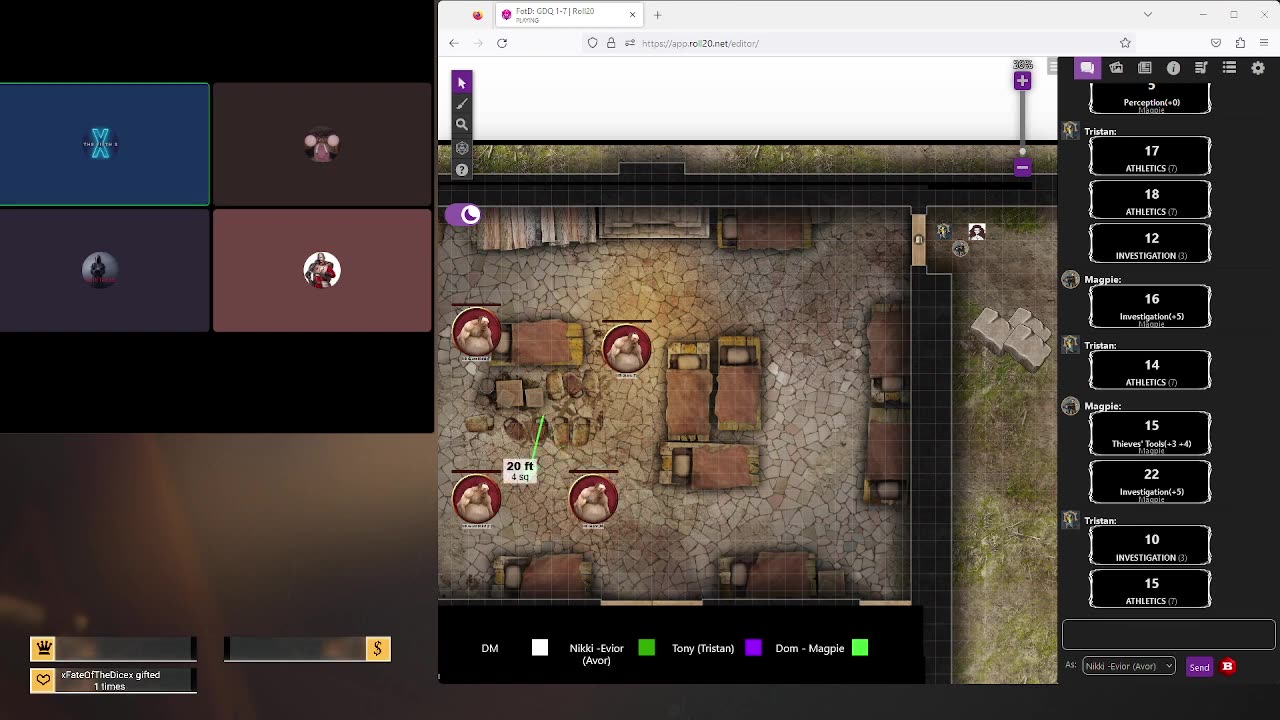Zoom out with the purple minus button
Screen dimensions: 1280x720
(1022, 167)
